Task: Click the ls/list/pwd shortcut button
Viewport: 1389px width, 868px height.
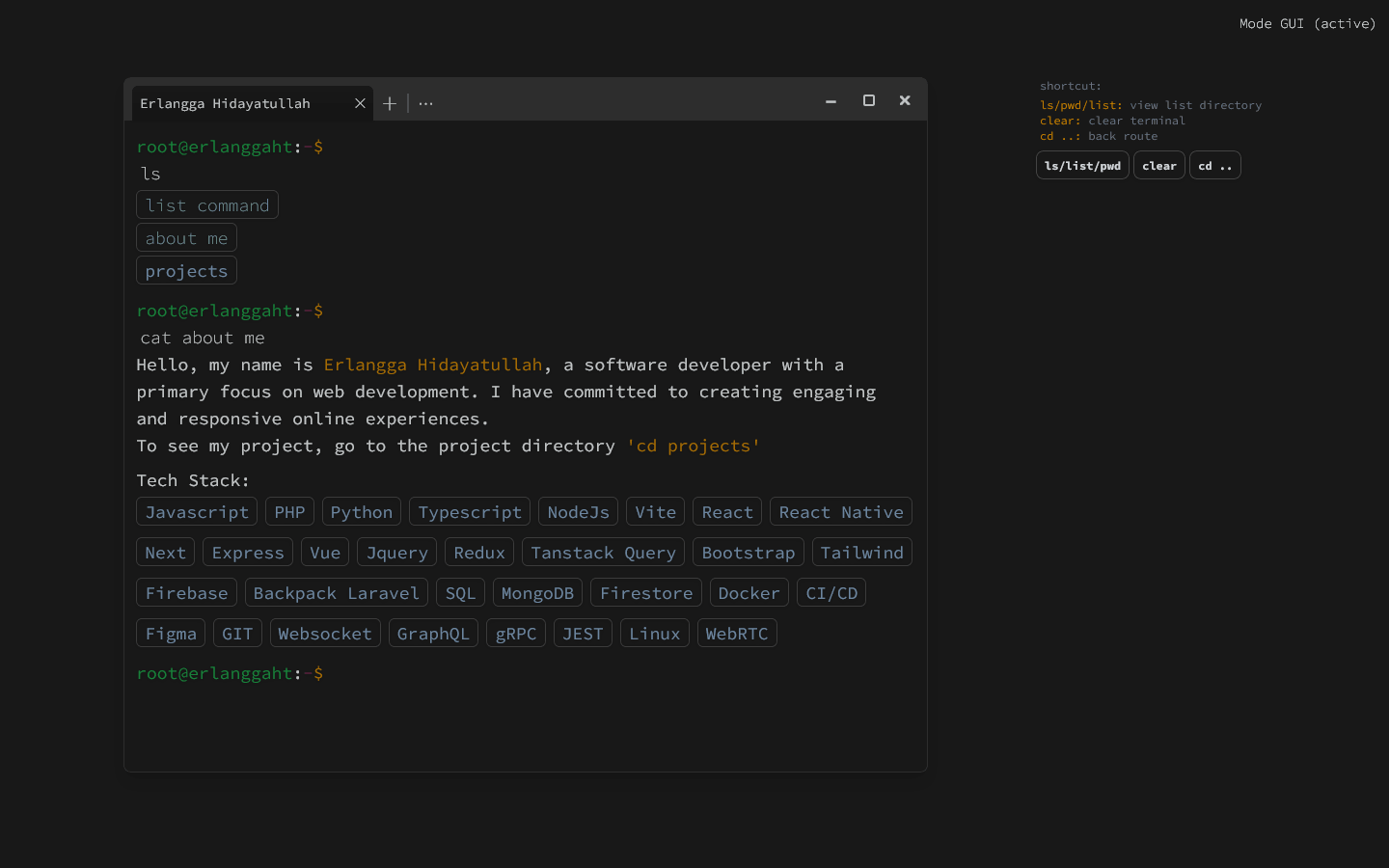Action: [1082, 166]
